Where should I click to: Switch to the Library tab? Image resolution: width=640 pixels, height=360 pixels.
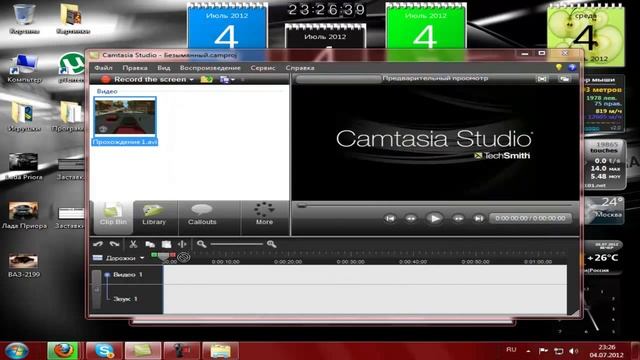[154, 216]
